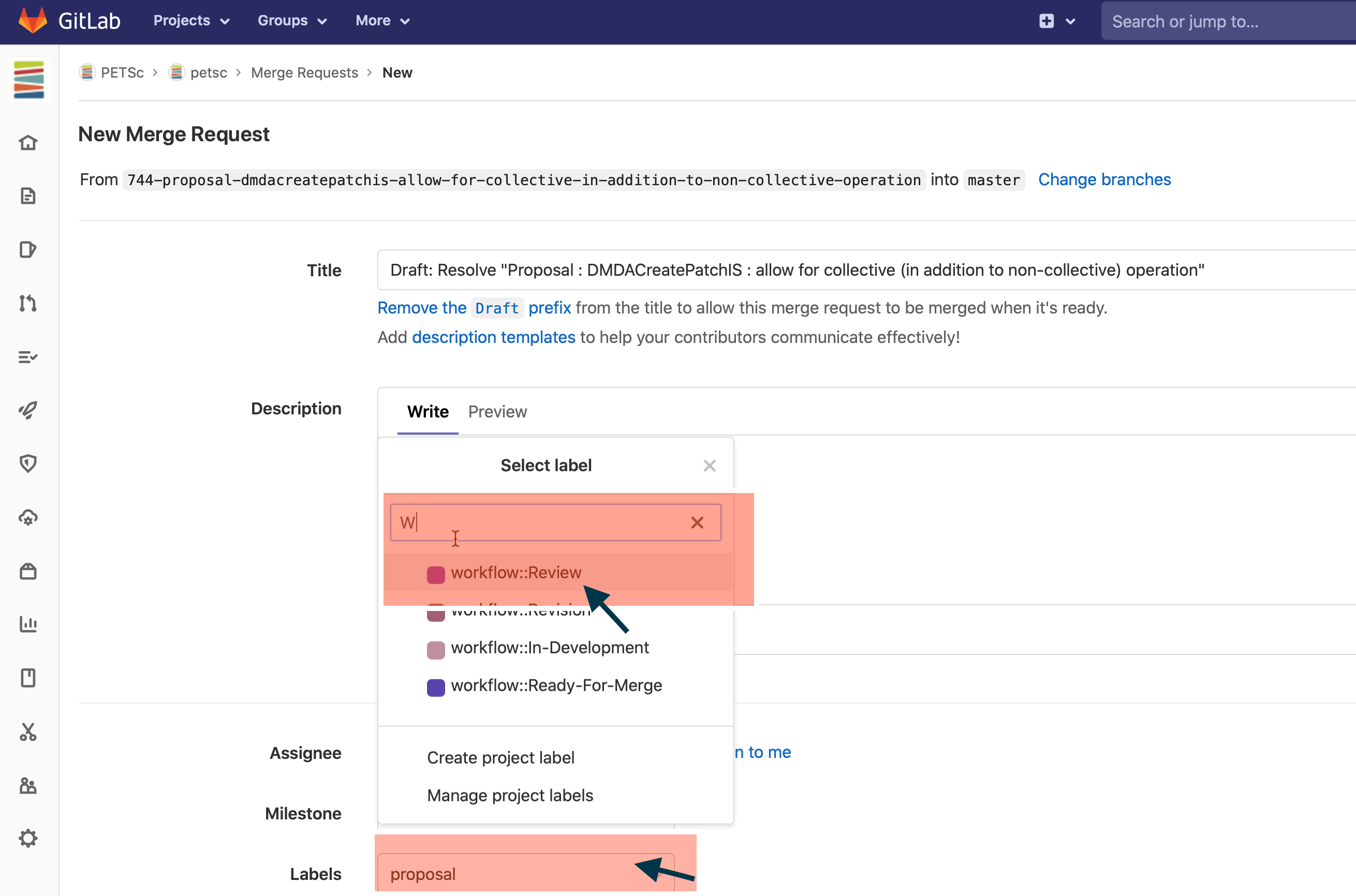Open the Groups menu
The image size is (1356, 896).
point(292,21)
